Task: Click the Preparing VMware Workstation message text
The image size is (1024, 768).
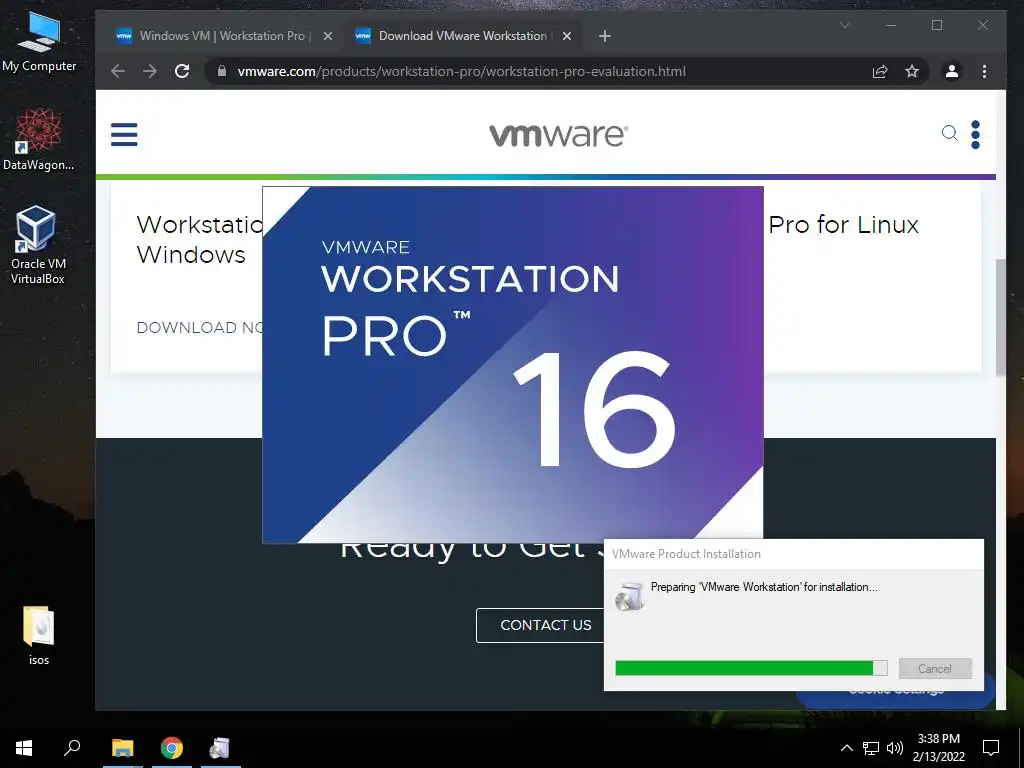Action: click(764, 586)
